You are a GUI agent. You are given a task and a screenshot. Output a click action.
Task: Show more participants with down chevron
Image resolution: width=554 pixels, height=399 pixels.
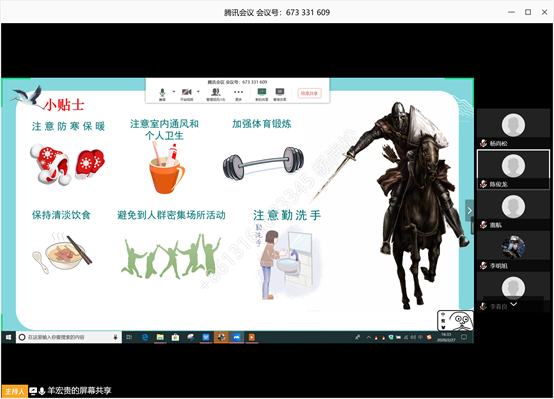point(513,304)
